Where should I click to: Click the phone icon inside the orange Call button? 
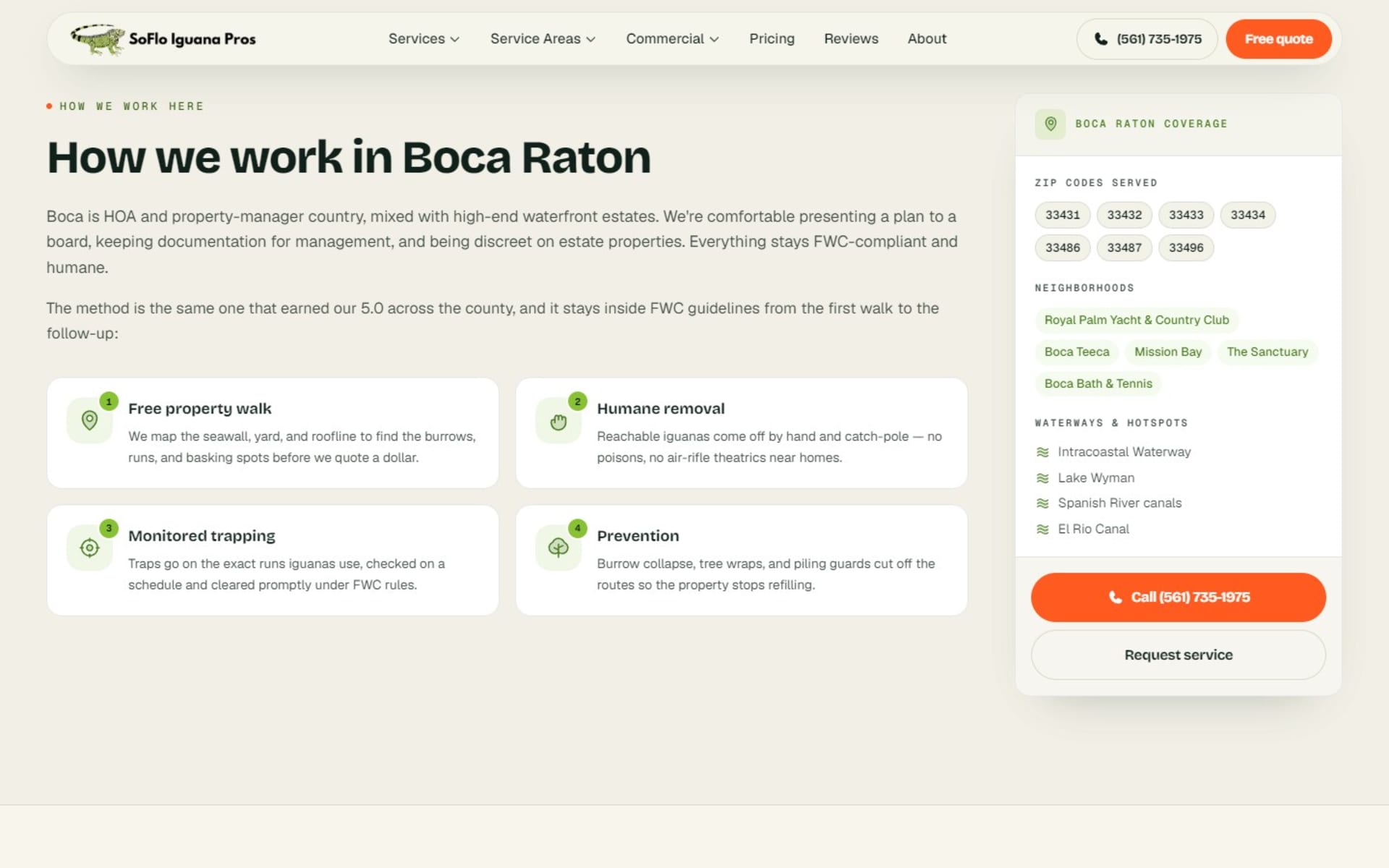1116,597
